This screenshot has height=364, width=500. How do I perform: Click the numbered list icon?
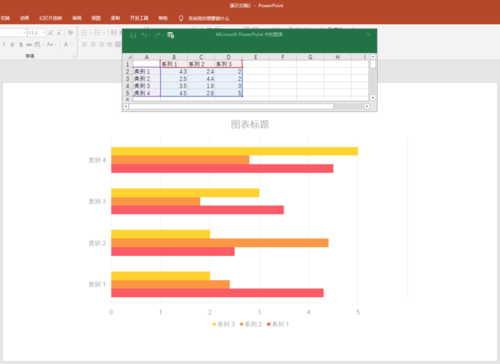(98, 33)
